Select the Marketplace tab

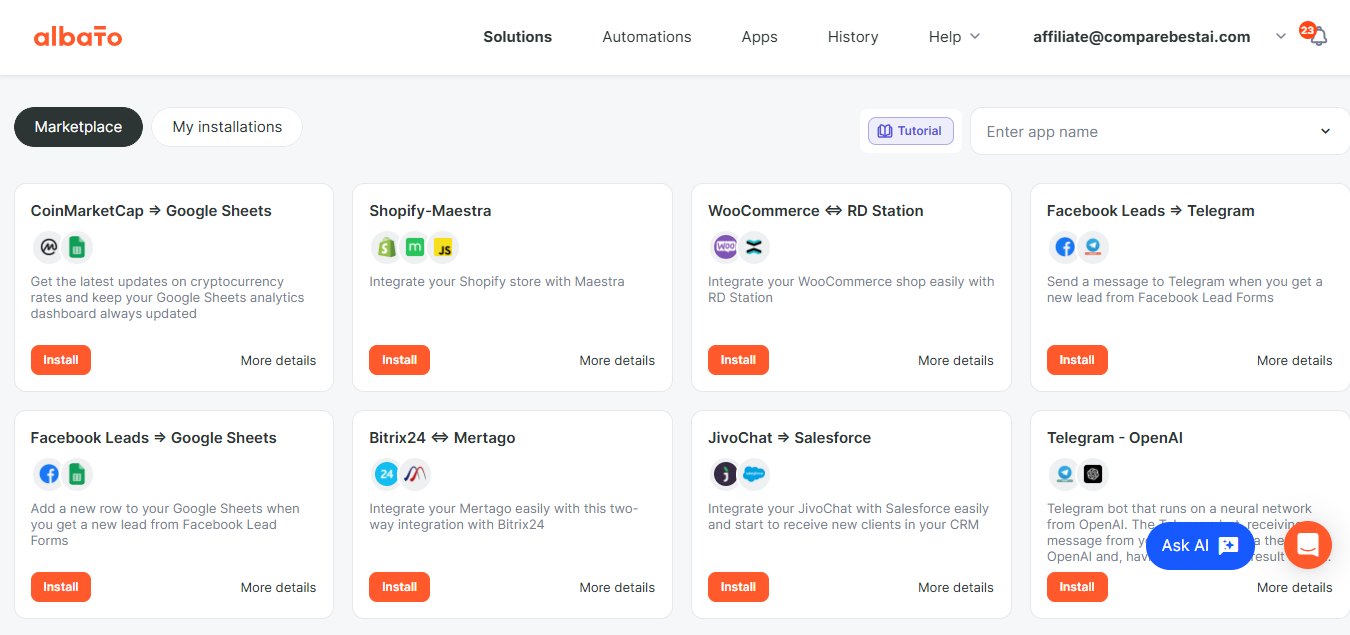point(78,127)
